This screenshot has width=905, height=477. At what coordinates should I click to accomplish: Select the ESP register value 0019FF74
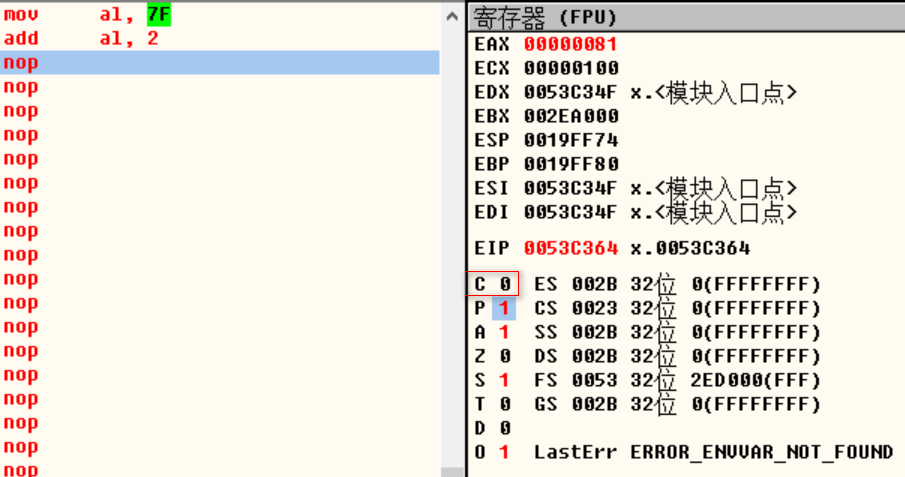(x=571, y=140)
